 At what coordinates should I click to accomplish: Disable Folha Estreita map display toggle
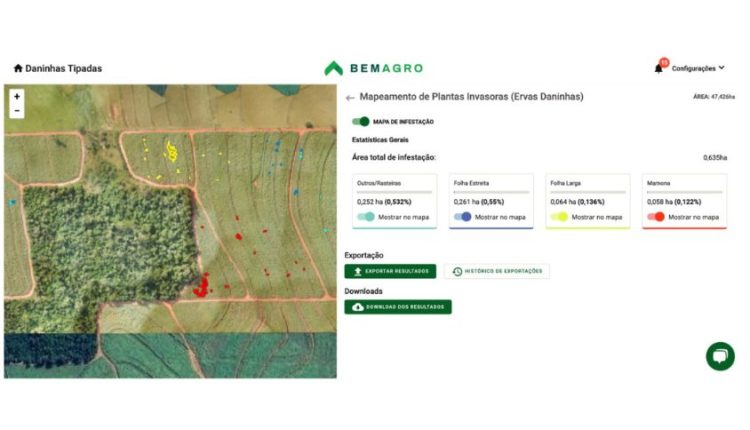click(x=463, y=216)
